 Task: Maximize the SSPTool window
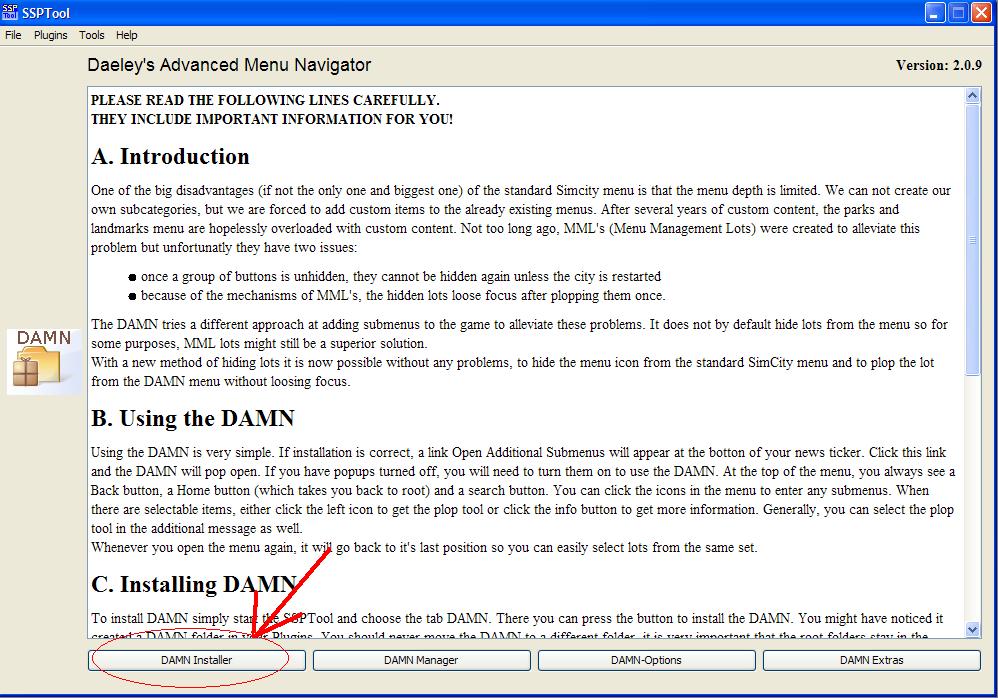[958, 13]
